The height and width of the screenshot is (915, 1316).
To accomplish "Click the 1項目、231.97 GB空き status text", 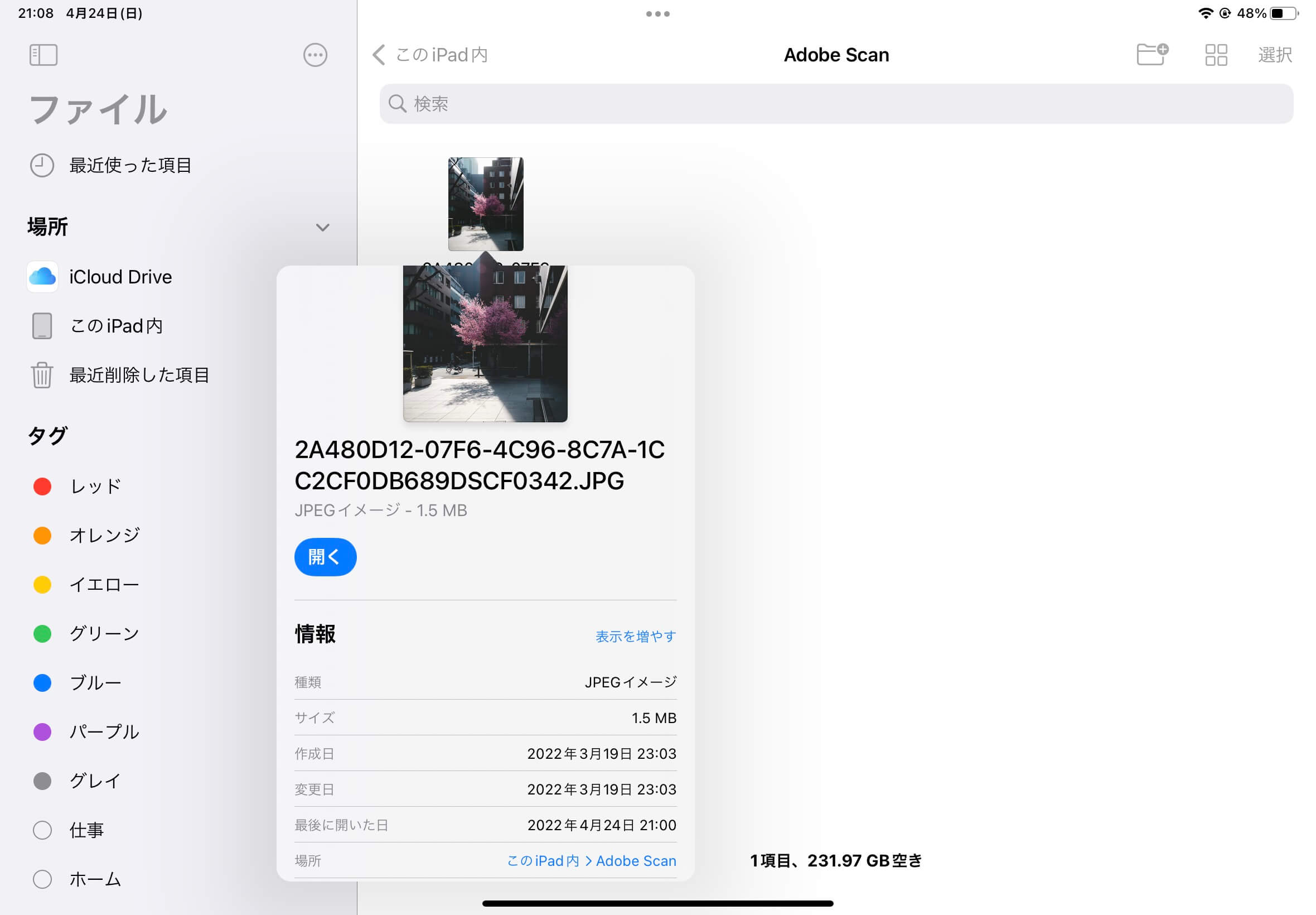I will pos(836,860).
